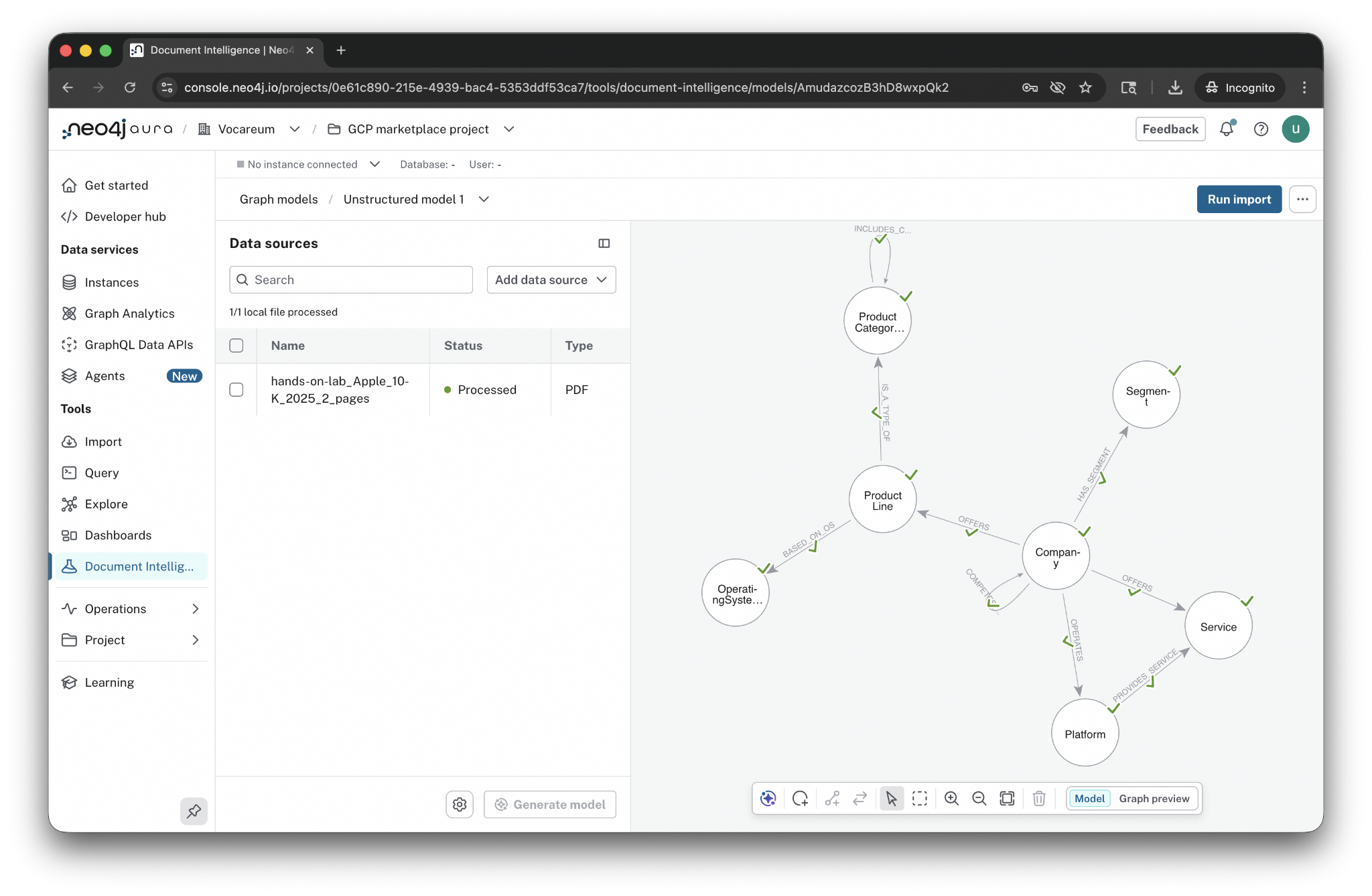Click the Generate model button
Image resolution: width=1372 pixels, height=896 pixels.
tap(549, 804)
